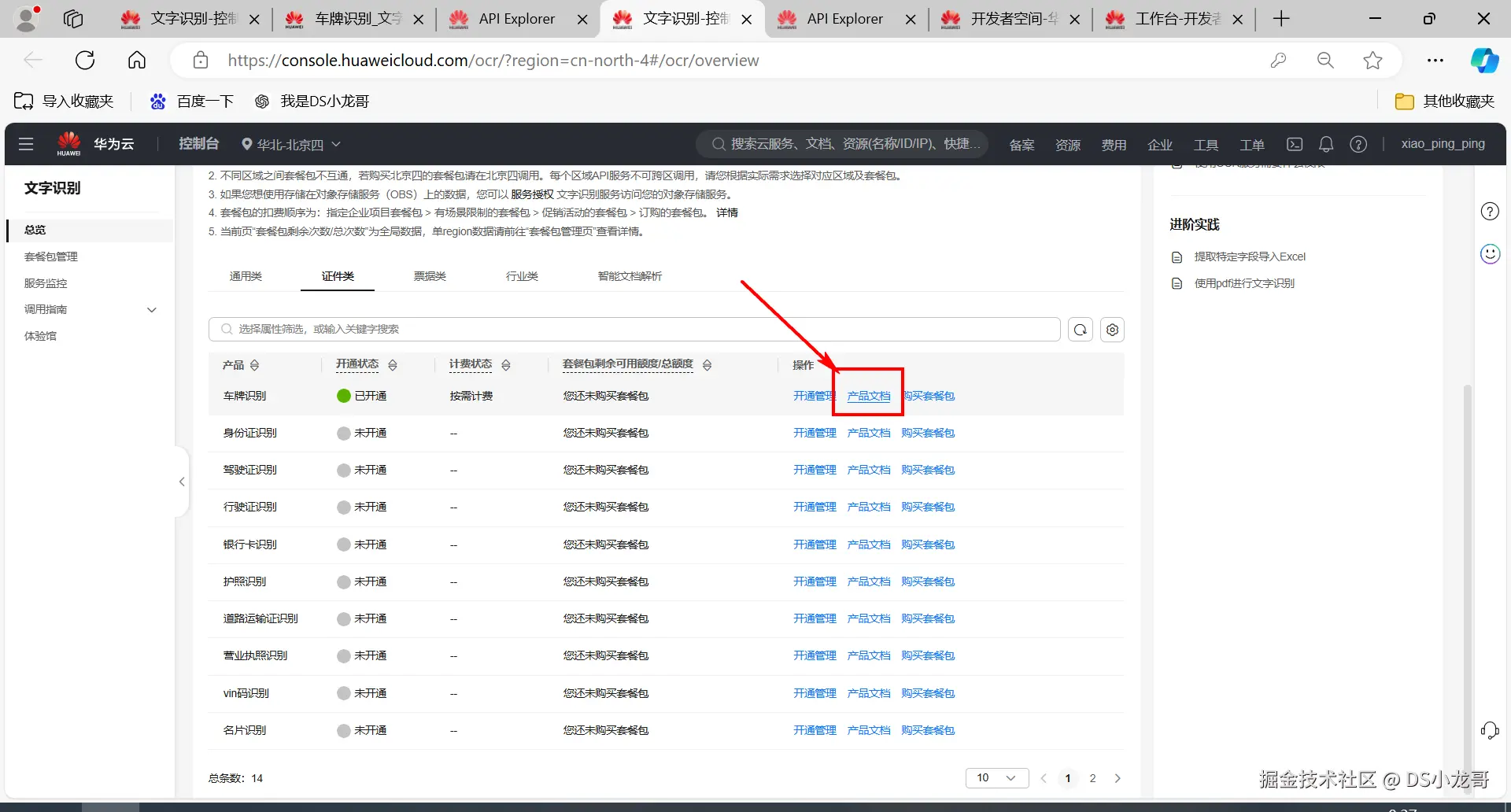
Task: Open table column settings gear
Action: click(x=1112, y=330)
